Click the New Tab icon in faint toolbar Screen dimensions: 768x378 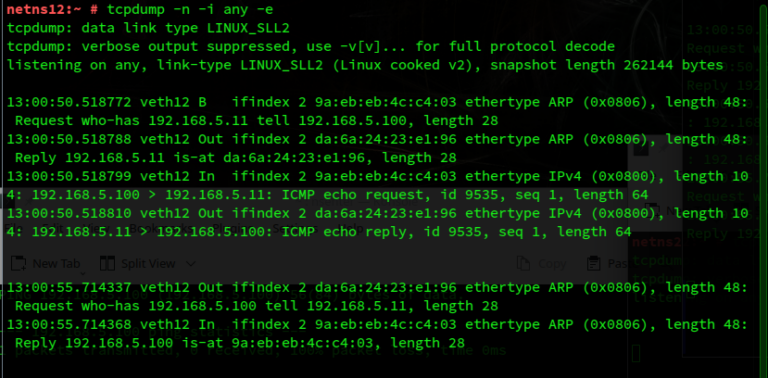19,263
